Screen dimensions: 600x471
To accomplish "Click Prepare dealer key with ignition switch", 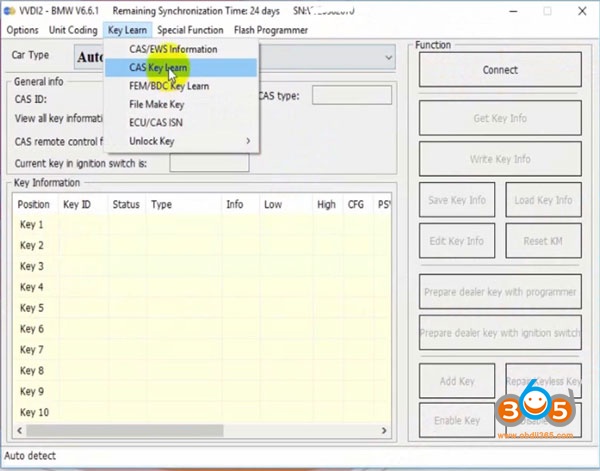I will tap(500, 333).
